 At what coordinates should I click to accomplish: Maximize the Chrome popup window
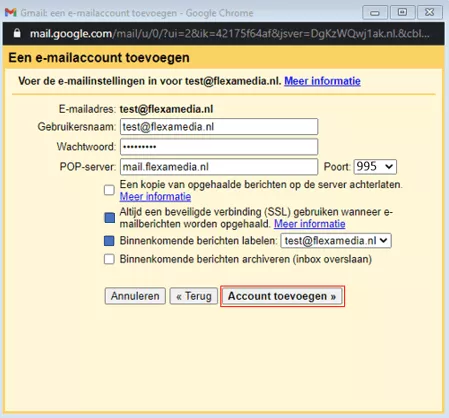402,13
